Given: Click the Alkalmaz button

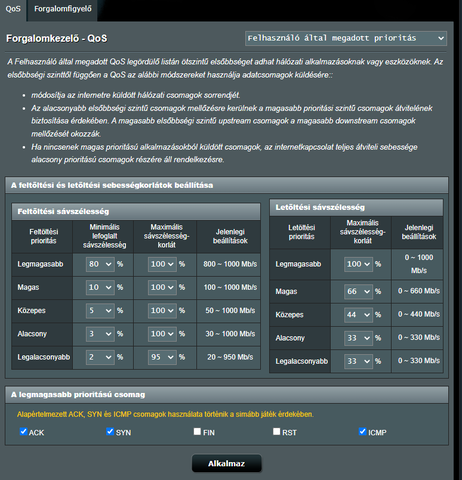Looking at the screenshot, I should pos(227,464).
